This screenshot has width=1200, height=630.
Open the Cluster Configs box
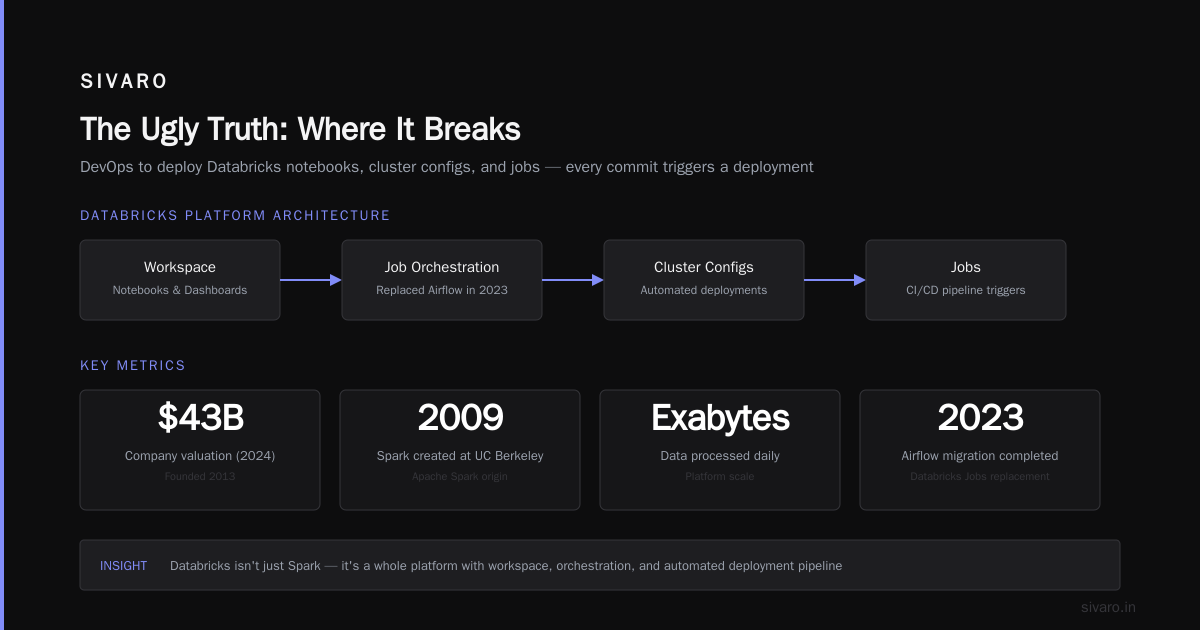(704, 280)
